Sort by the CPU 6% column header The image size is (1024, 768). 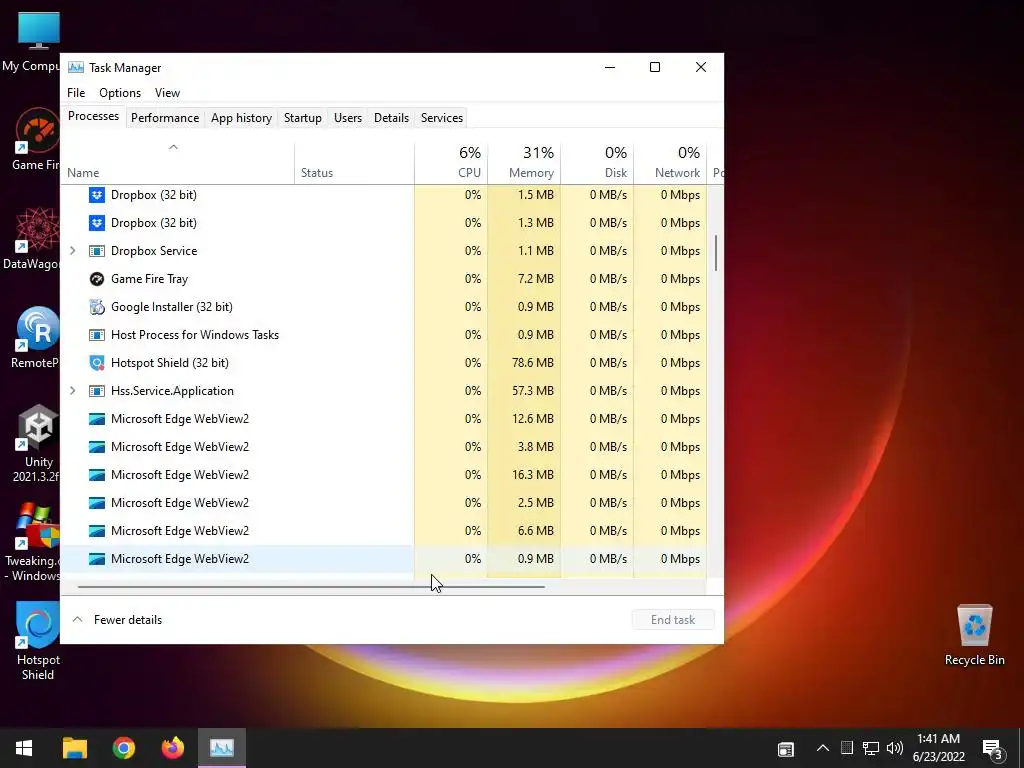coord(451,162)
